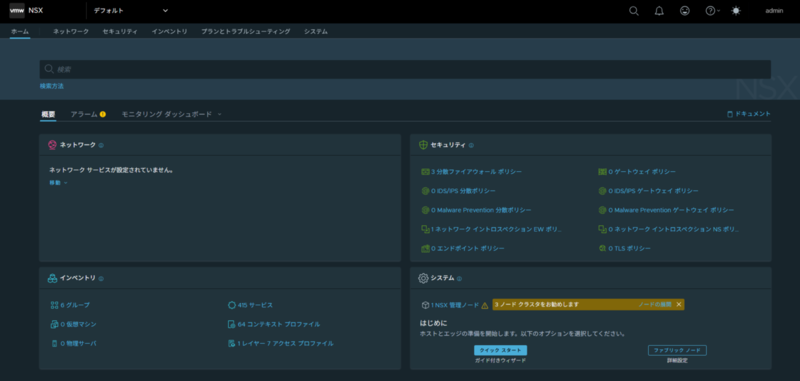Click the ネットワーク panel icon
The image size is (800, 381).
[x=52, y=145]
